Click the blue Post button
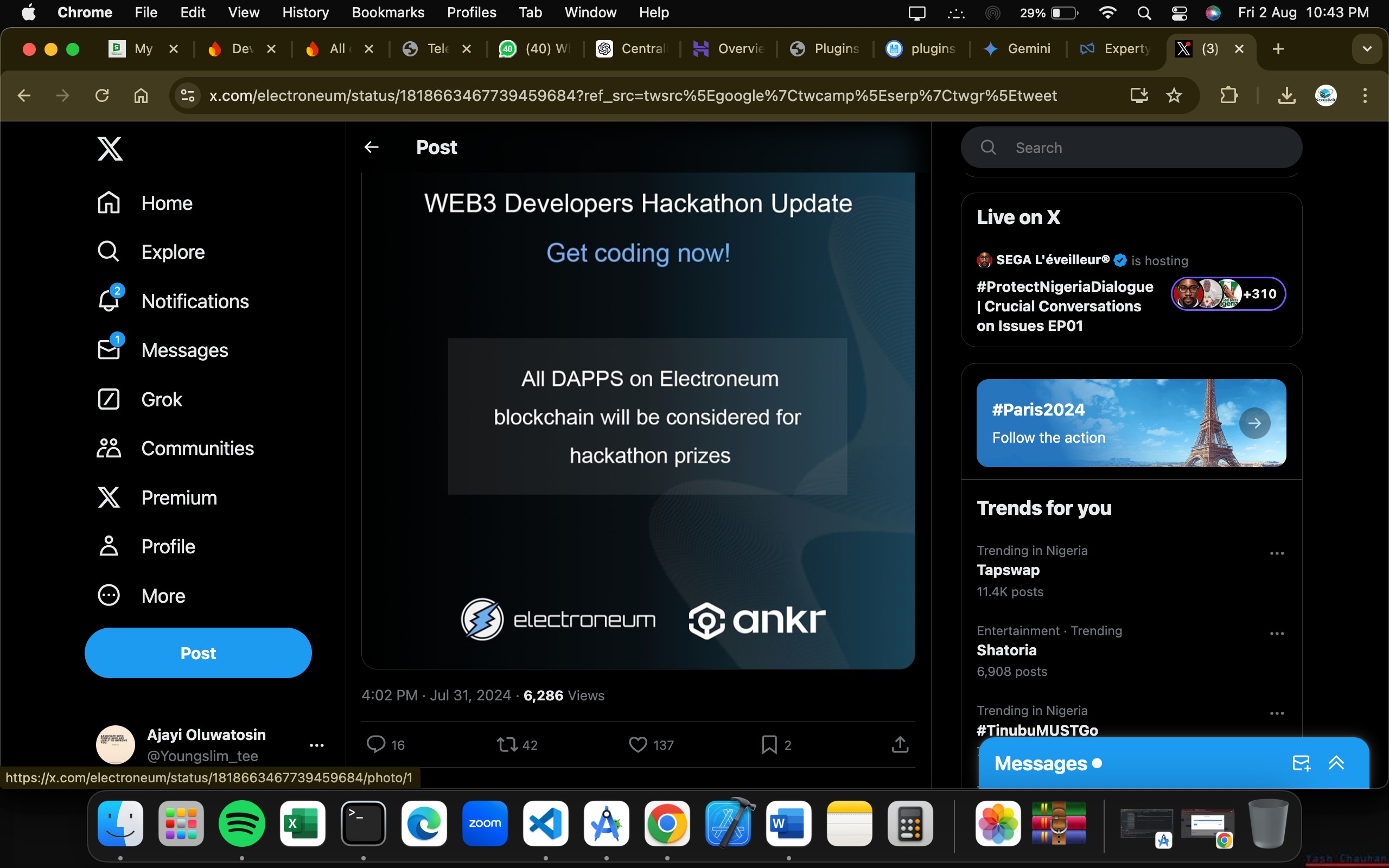Image resolution: width=1389 pixels, height=868 pixels. [x=198, y=653]
